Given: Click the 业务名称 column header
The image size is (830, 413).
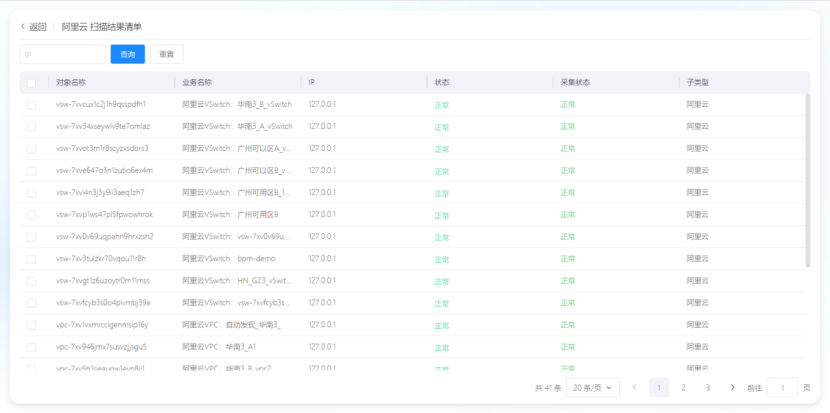Looking at the screenshot, I should pos(197,83).
